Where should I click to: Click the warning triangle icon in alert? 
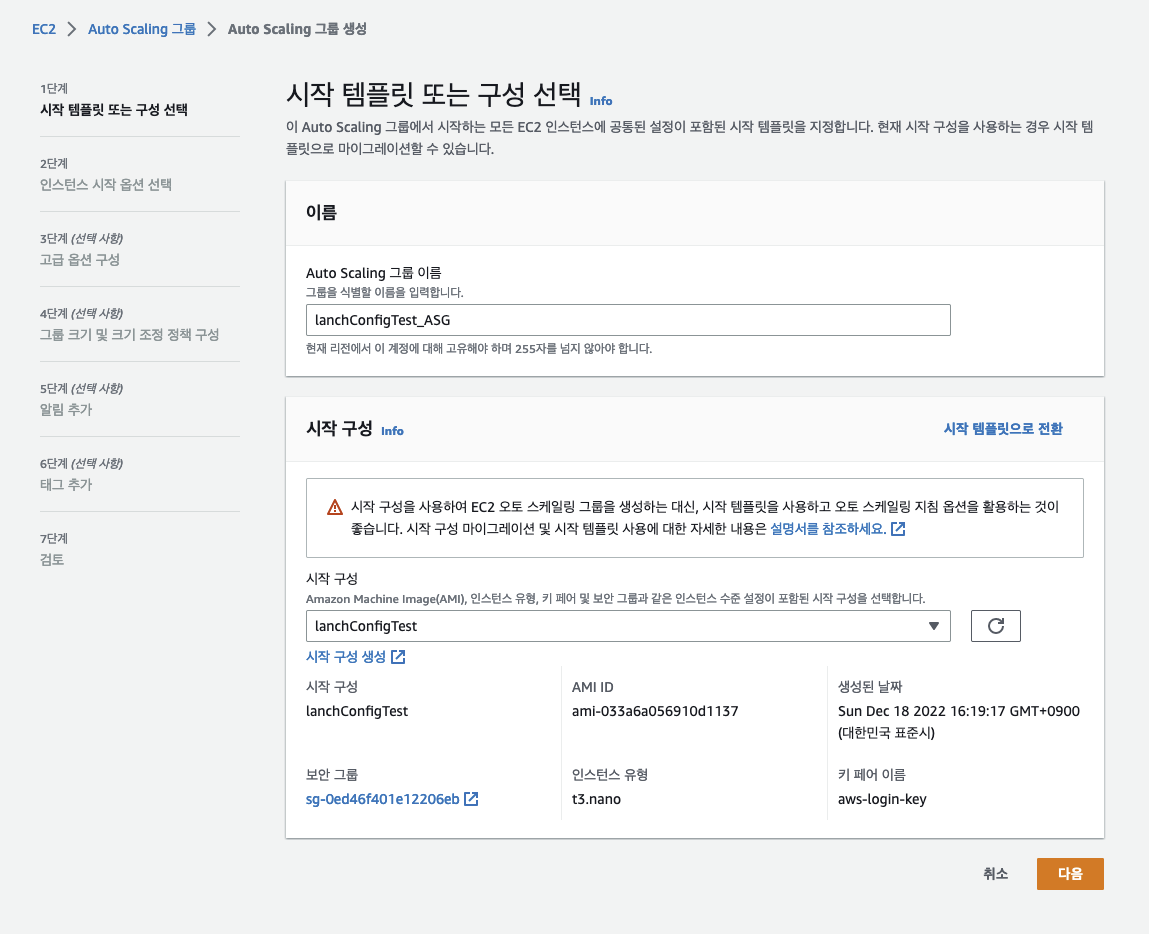coord(335,507)
